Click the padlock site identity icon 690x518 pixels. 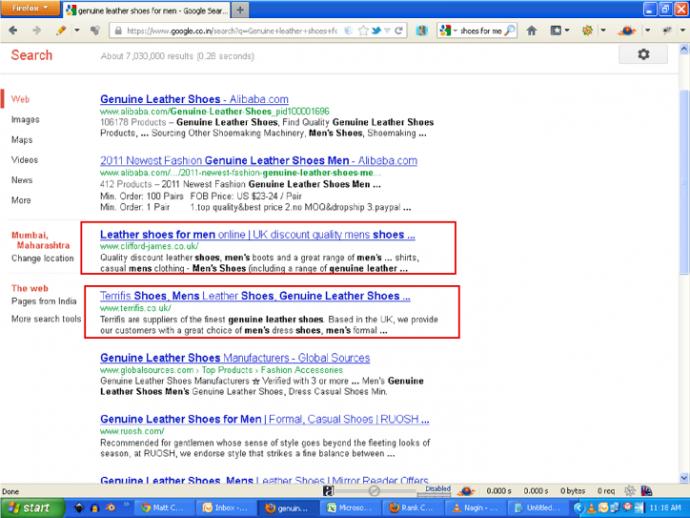[118, 31]
